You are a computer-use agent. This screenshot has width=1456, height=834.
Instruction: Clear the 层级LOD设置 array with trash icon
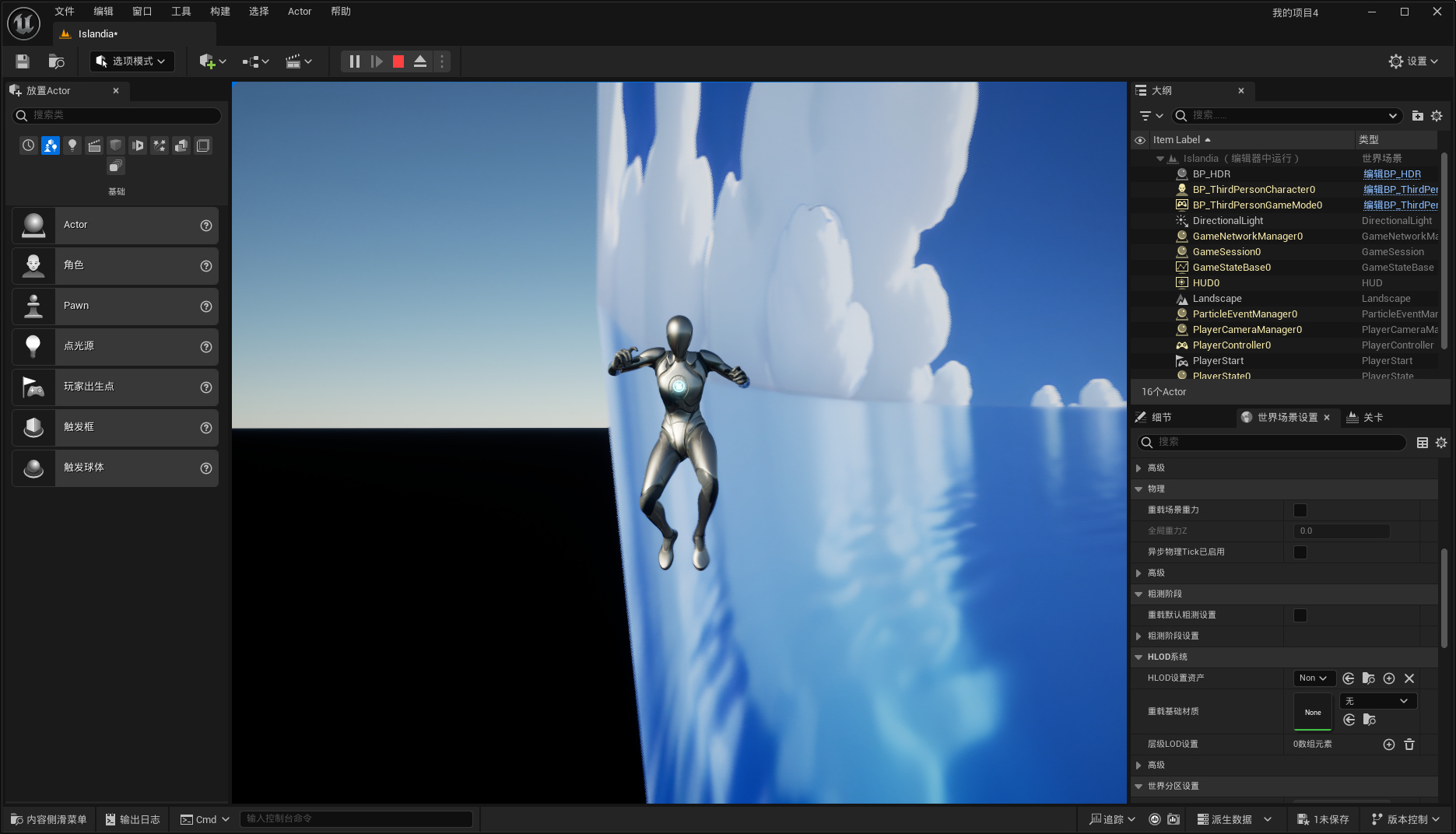[1409, 745]
